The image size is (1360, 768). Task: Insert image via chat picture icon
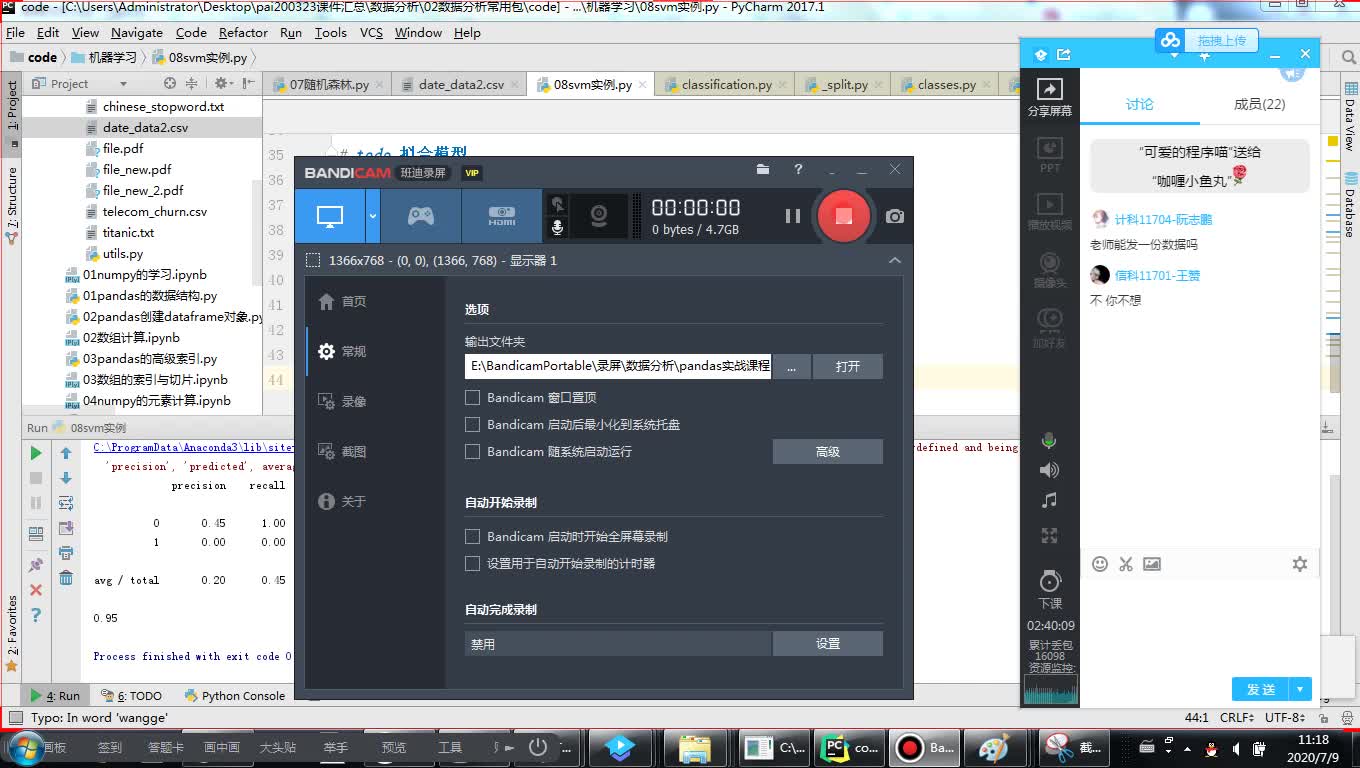(x=1152, y=564)
